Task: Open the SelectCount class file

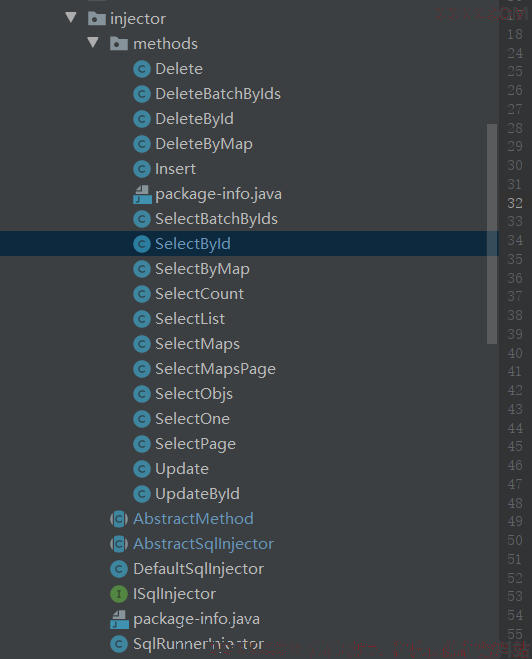Action: click(x=199, y=294)
